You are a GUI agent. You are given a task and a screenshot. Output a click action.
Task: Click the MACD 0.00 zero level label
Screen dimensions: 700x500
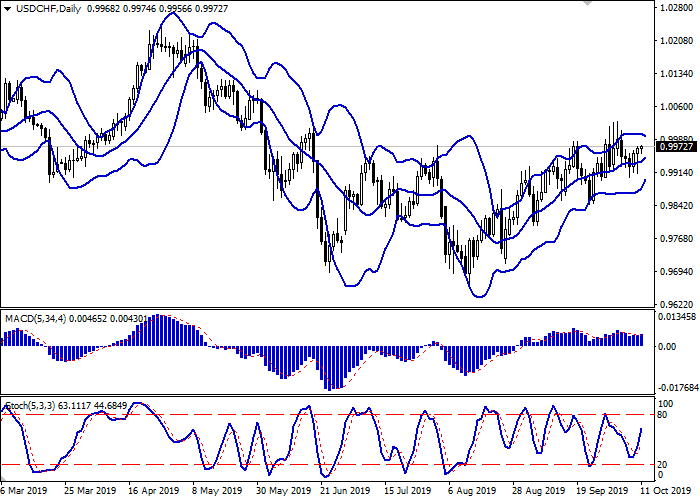tap(666, 347)
